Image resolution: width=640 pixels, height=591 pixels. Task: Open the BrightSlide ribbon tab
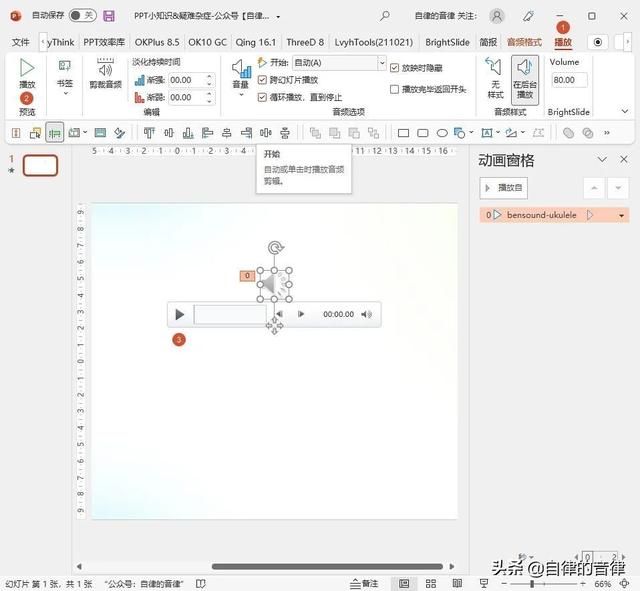pos(449,42)
